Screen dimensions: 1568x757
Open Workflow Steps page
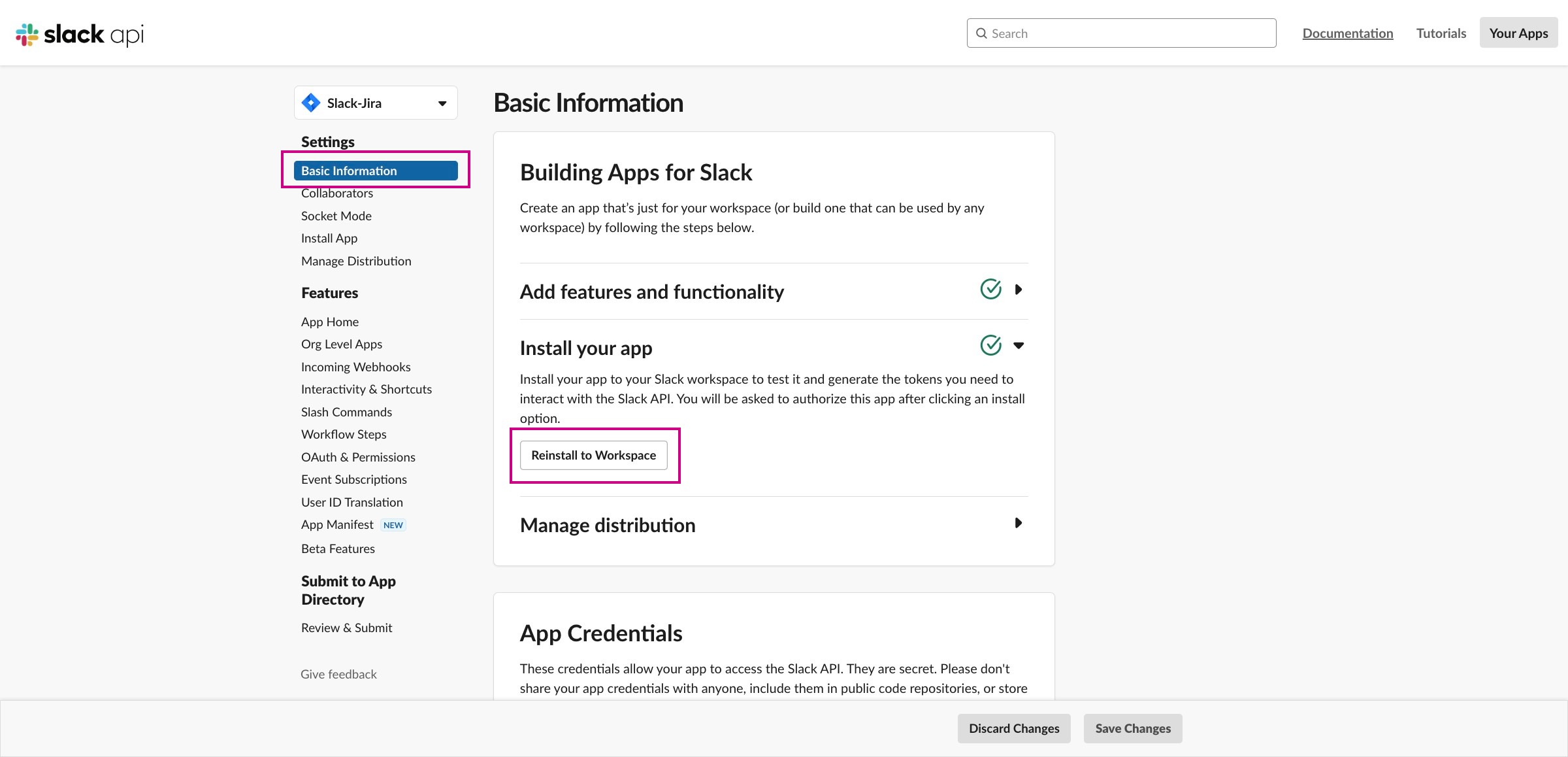click(344, 434)
